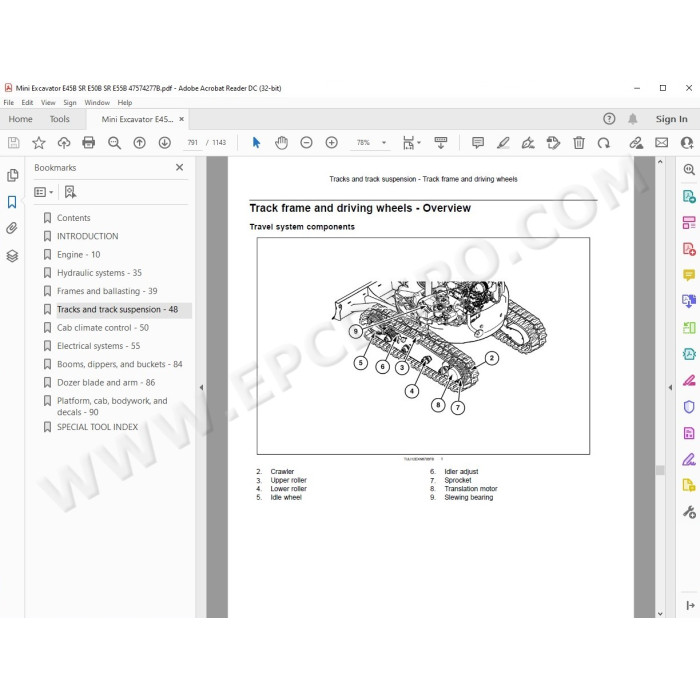Open the Window menu
The image size is (700, 700).
(x=97, y=103)
